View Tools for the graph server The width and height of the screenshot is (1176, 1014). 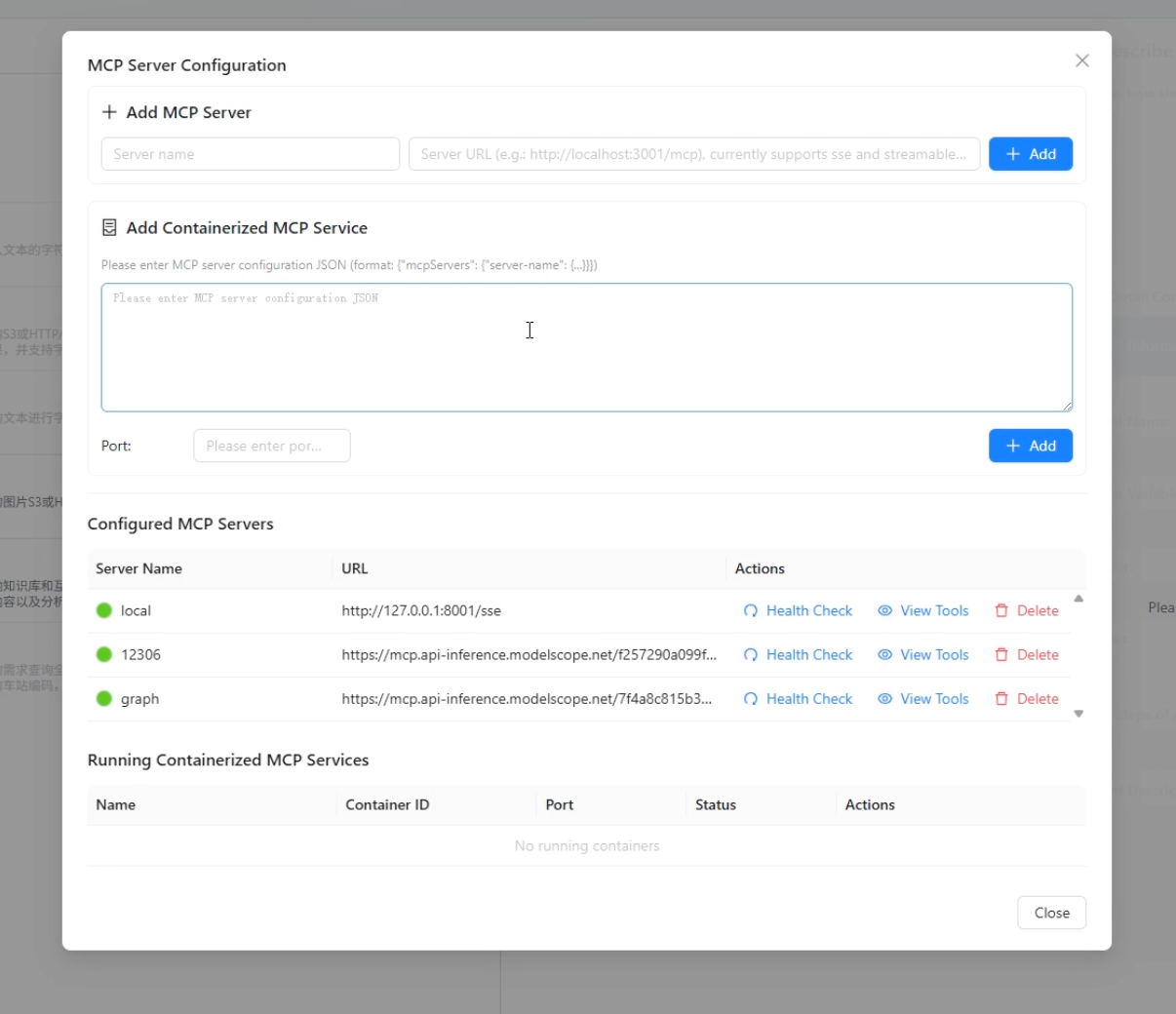click(922, 699)
